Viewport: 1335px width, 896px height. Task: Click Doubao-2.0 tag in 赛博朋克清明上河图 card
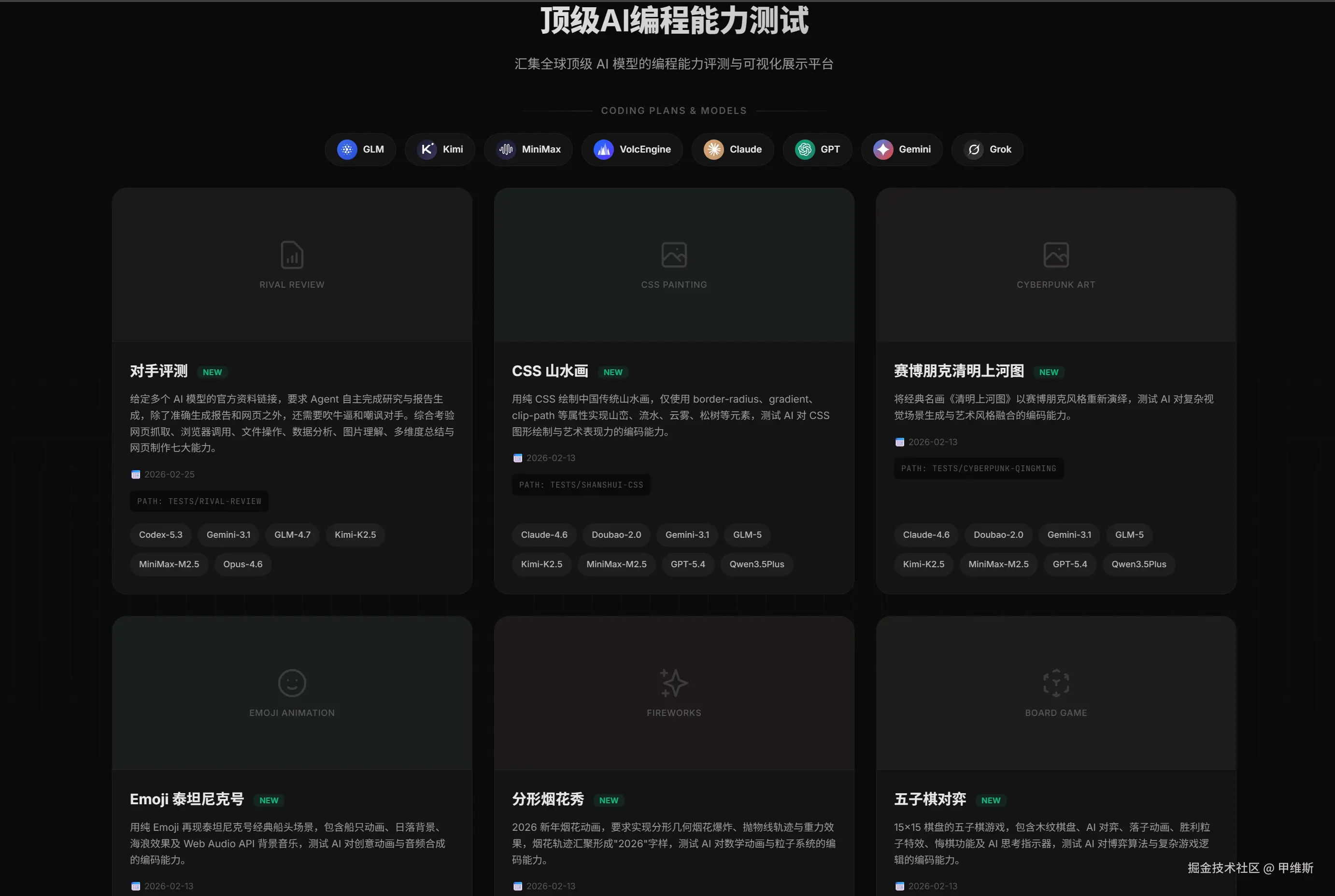coord(998,535)
